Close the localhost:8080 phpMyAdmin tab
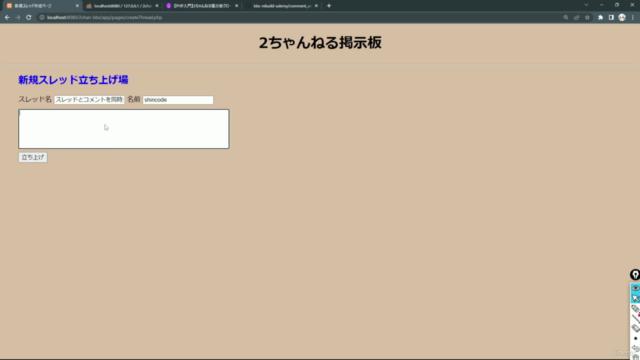 [157, 6]
